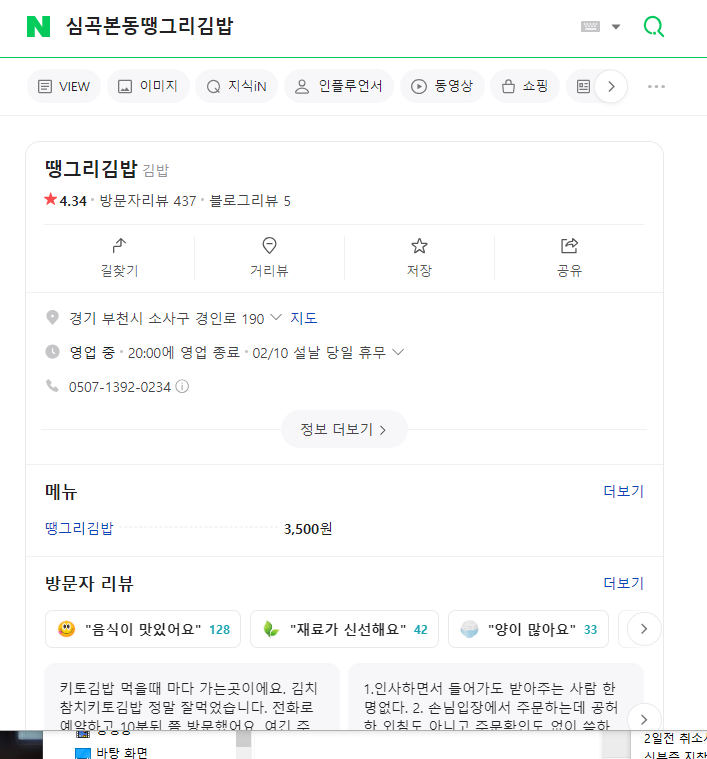Click the 김밥 category label

[x=156, y=170]
